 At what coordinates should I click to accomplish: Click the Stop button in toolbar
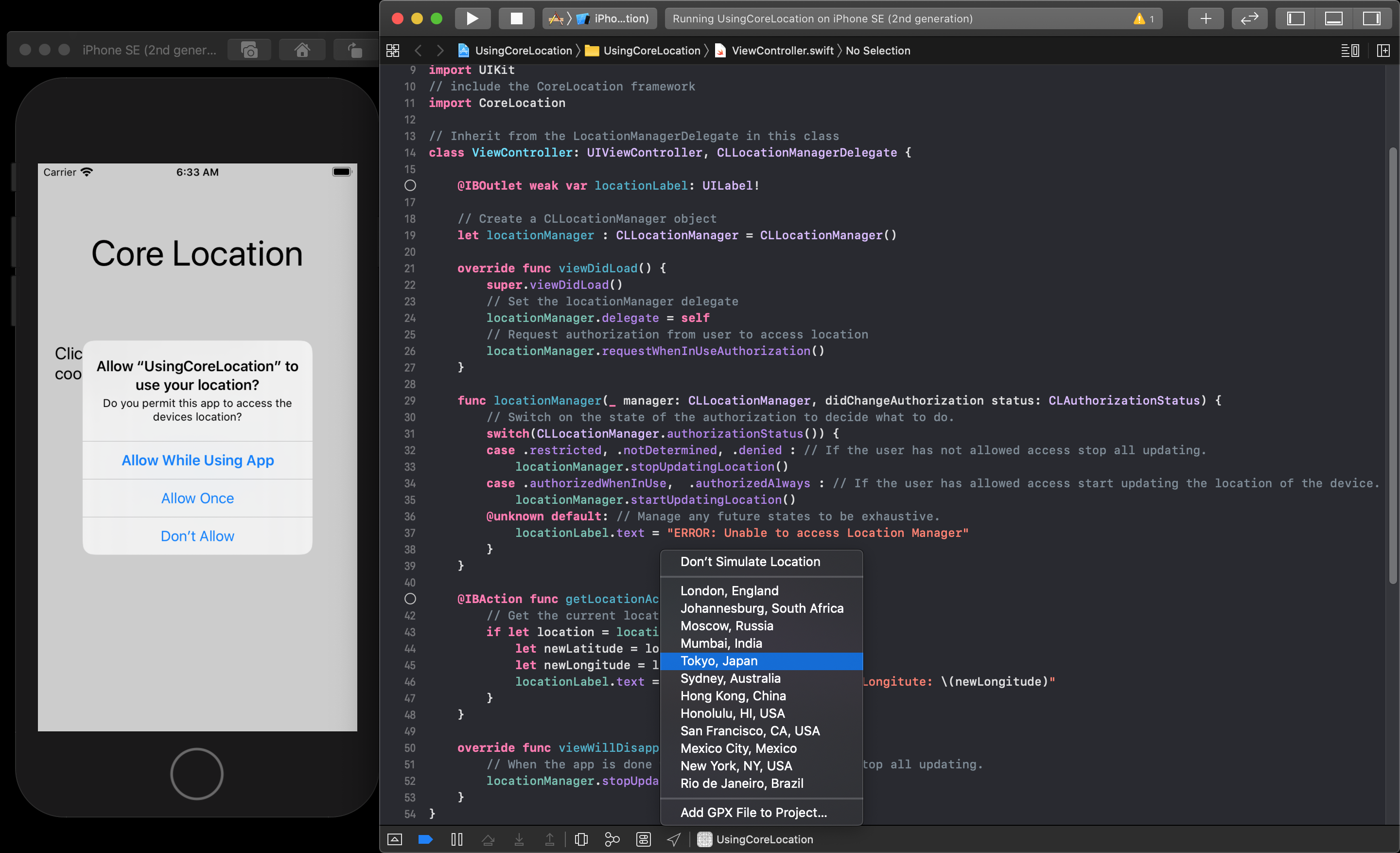point(516,18)
